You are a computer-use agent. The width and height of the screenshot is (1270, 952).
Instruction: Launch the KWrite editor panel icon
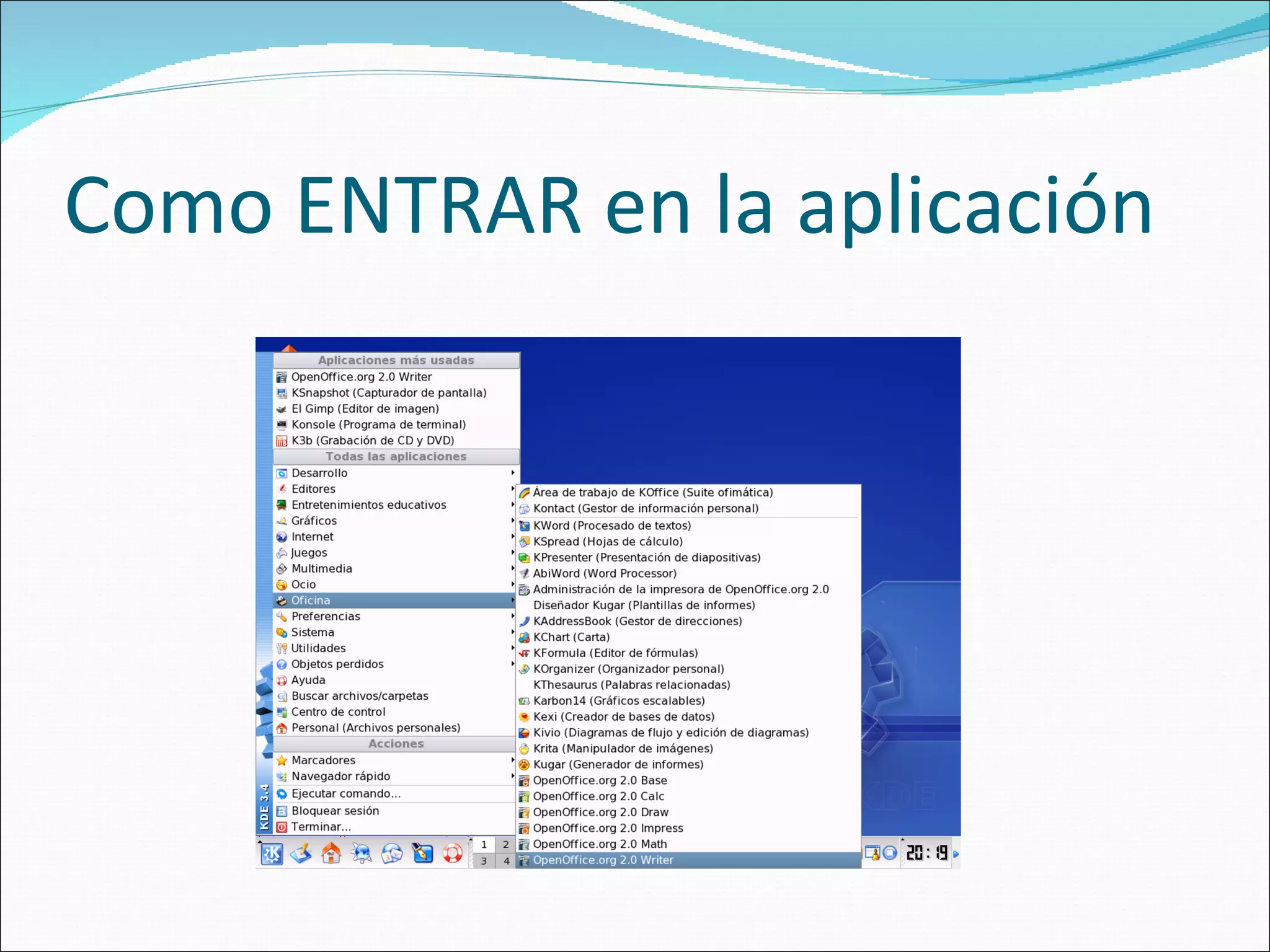point(422,853)
